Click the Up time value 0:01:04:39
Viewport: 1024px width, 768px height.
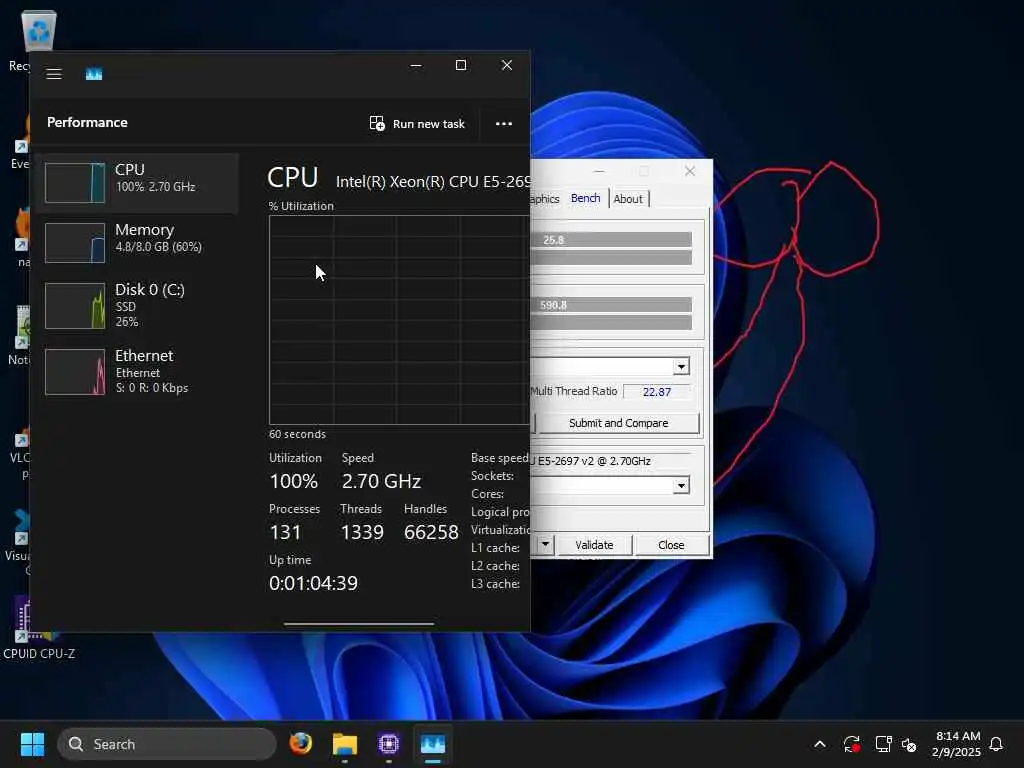(x=313, y=583)
